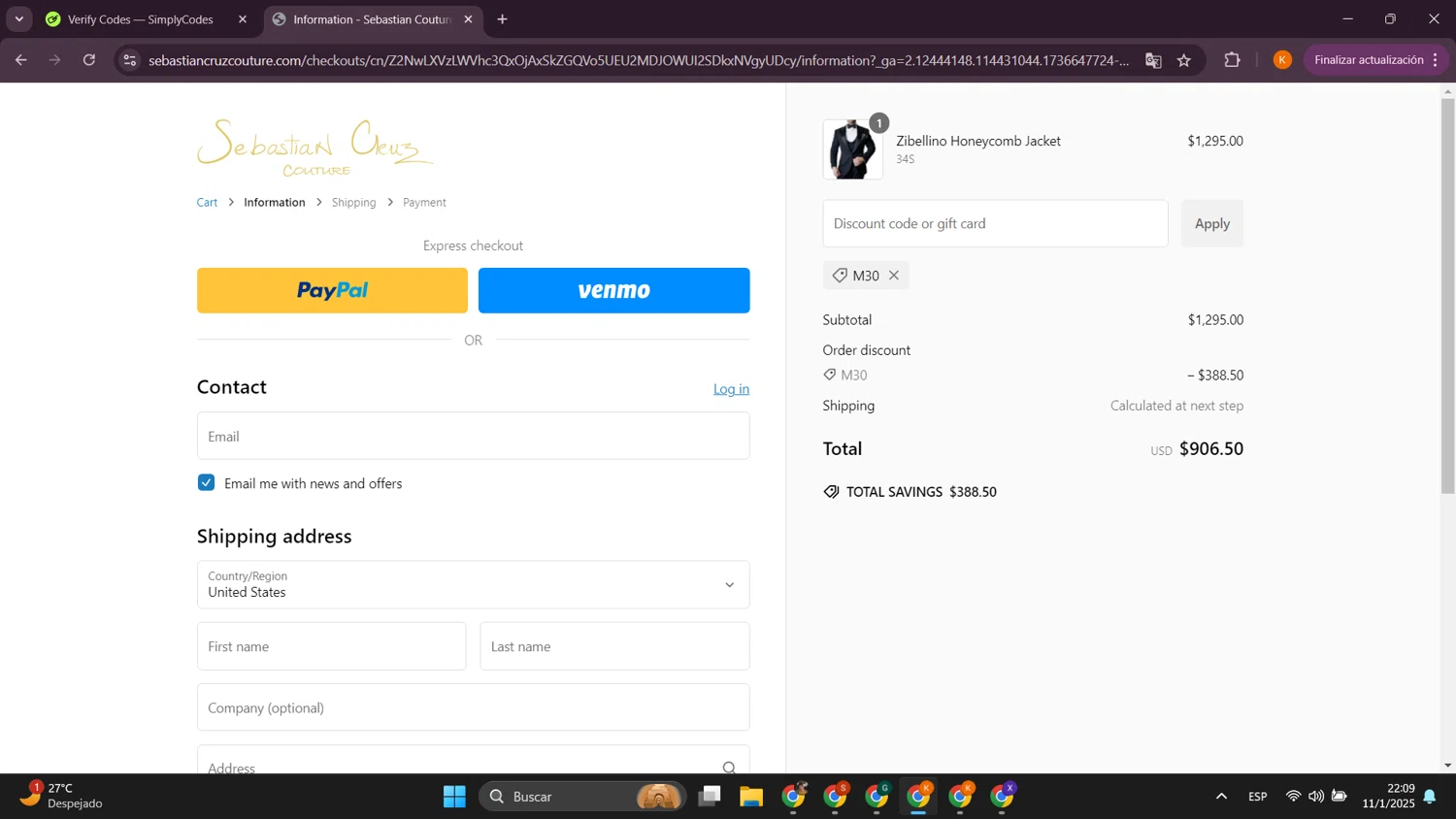Click the Order discount amount – $388.50
Viewport: 1456px width, 819px height.
click(x=1215, y=375)
